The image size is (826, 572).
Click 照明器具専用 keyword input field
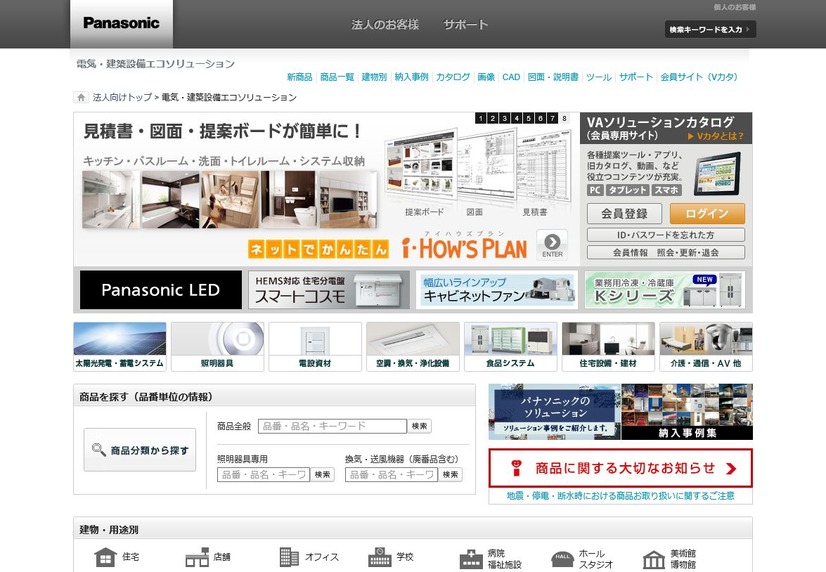[263, 475]
